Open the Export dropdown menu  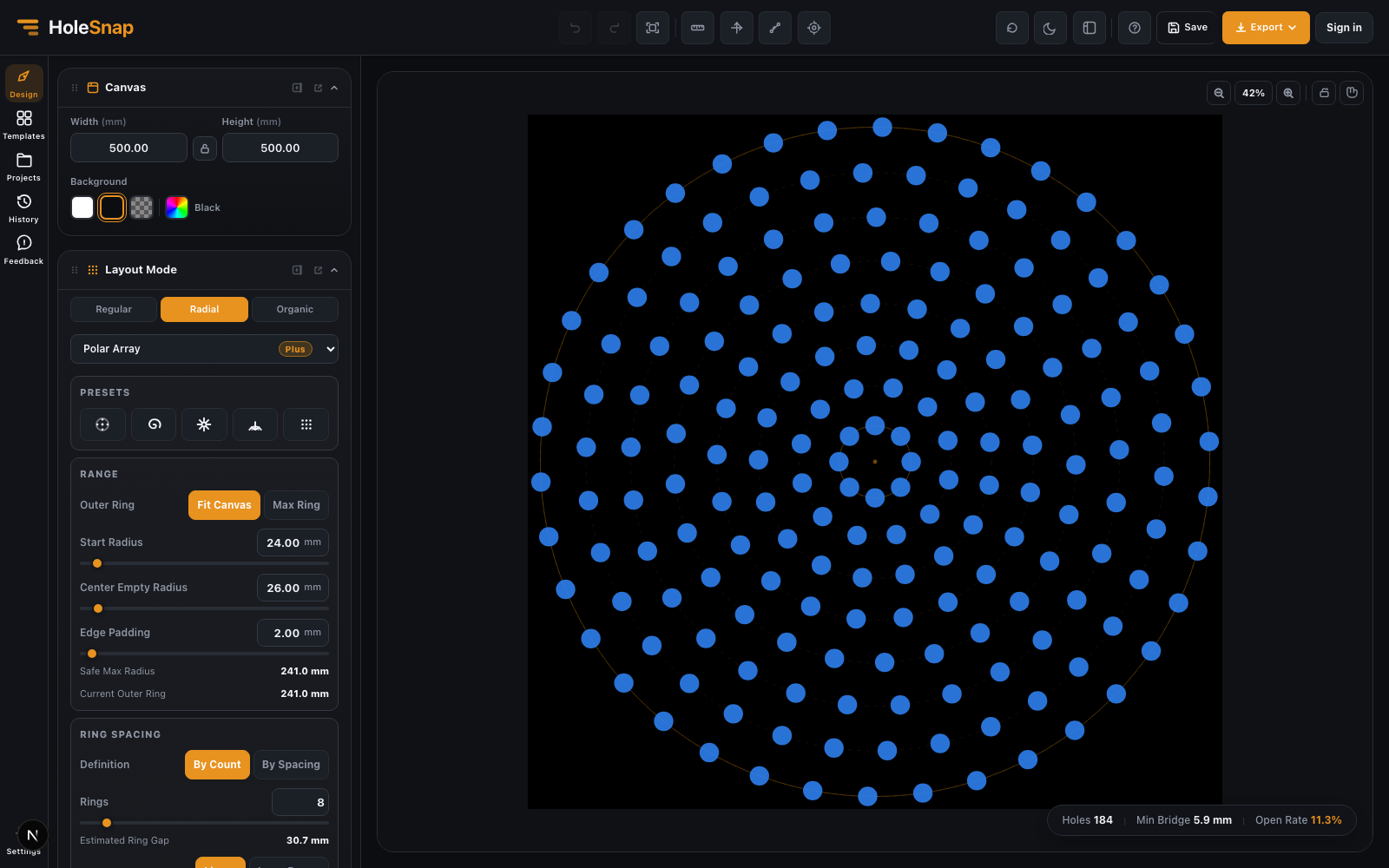pyautogui.click(x=1266, y=28)
